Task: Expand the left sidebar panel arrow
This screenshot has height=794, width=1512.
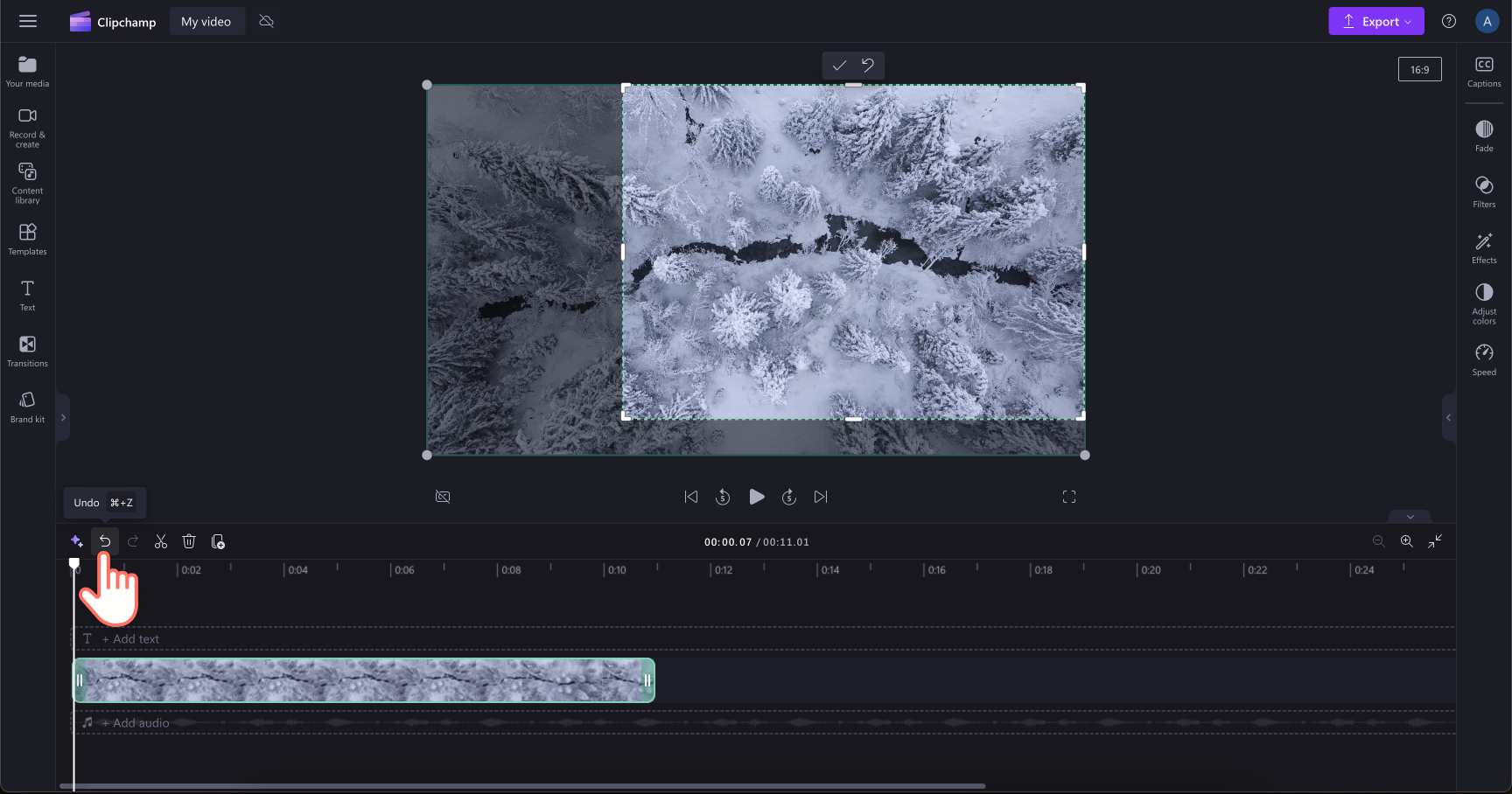Action: pos(63,418)
